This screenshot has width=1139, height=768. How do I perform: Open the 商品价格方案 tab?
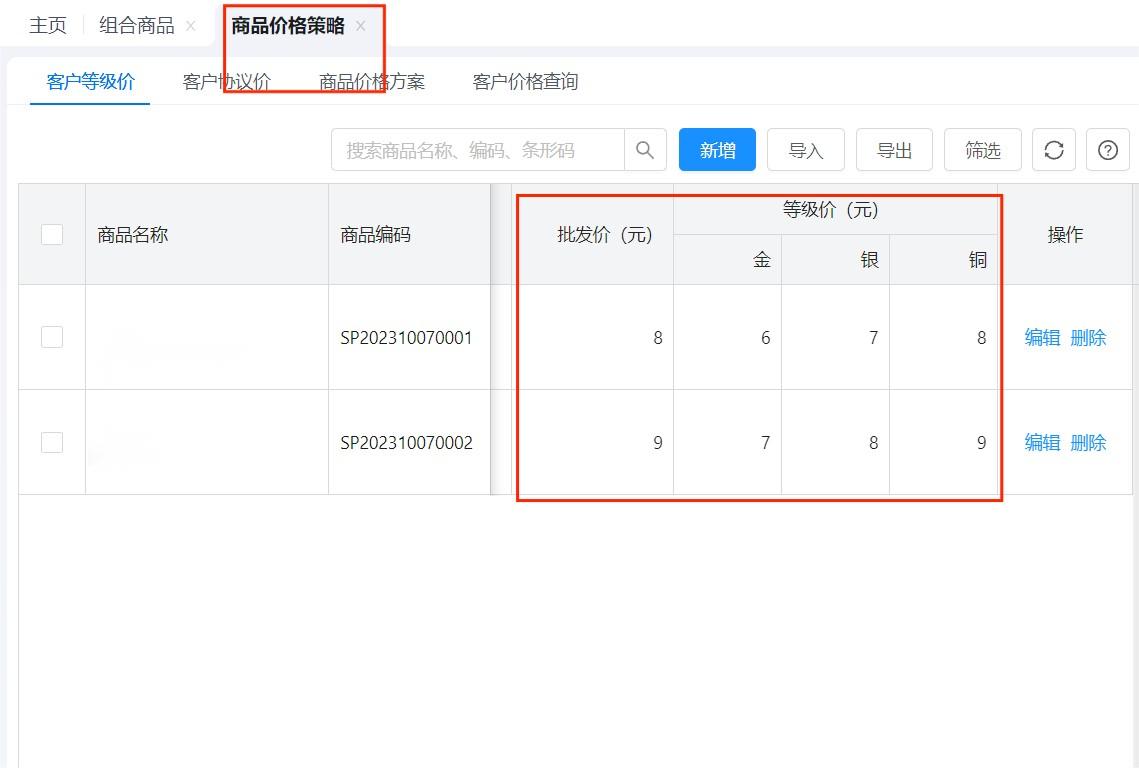pyautogui.click(x=372, y=83)
